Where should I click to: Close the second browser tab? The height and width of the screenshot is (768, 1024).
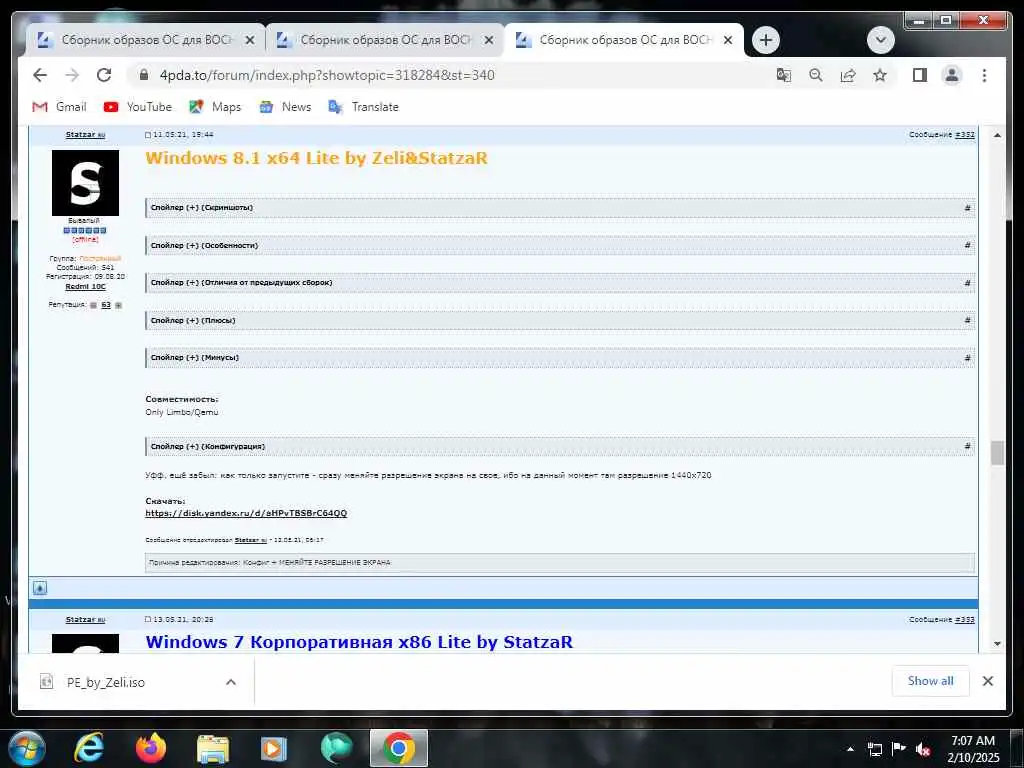(488, 40)
